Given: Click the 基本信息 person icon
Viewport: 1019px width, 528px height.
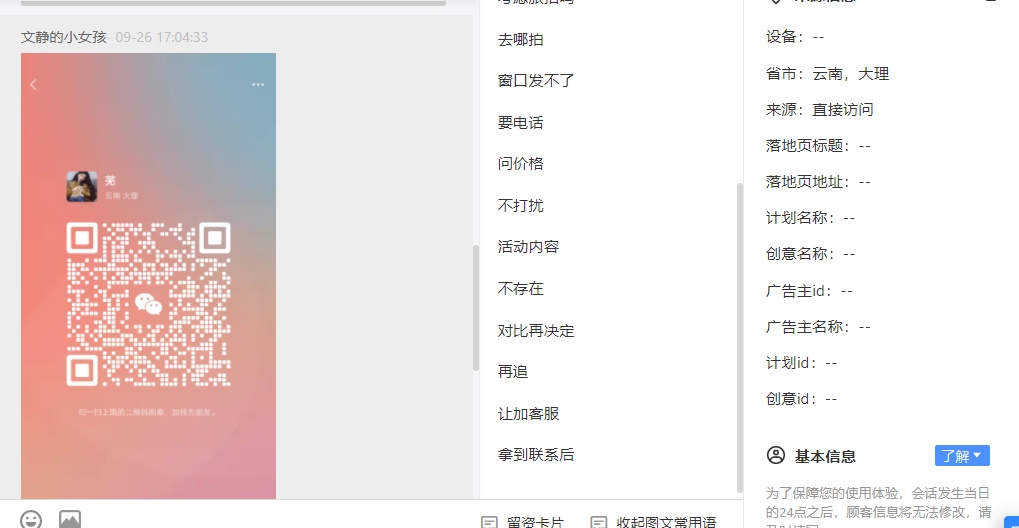Looking at the screenshot, I should tap(776, 455).
